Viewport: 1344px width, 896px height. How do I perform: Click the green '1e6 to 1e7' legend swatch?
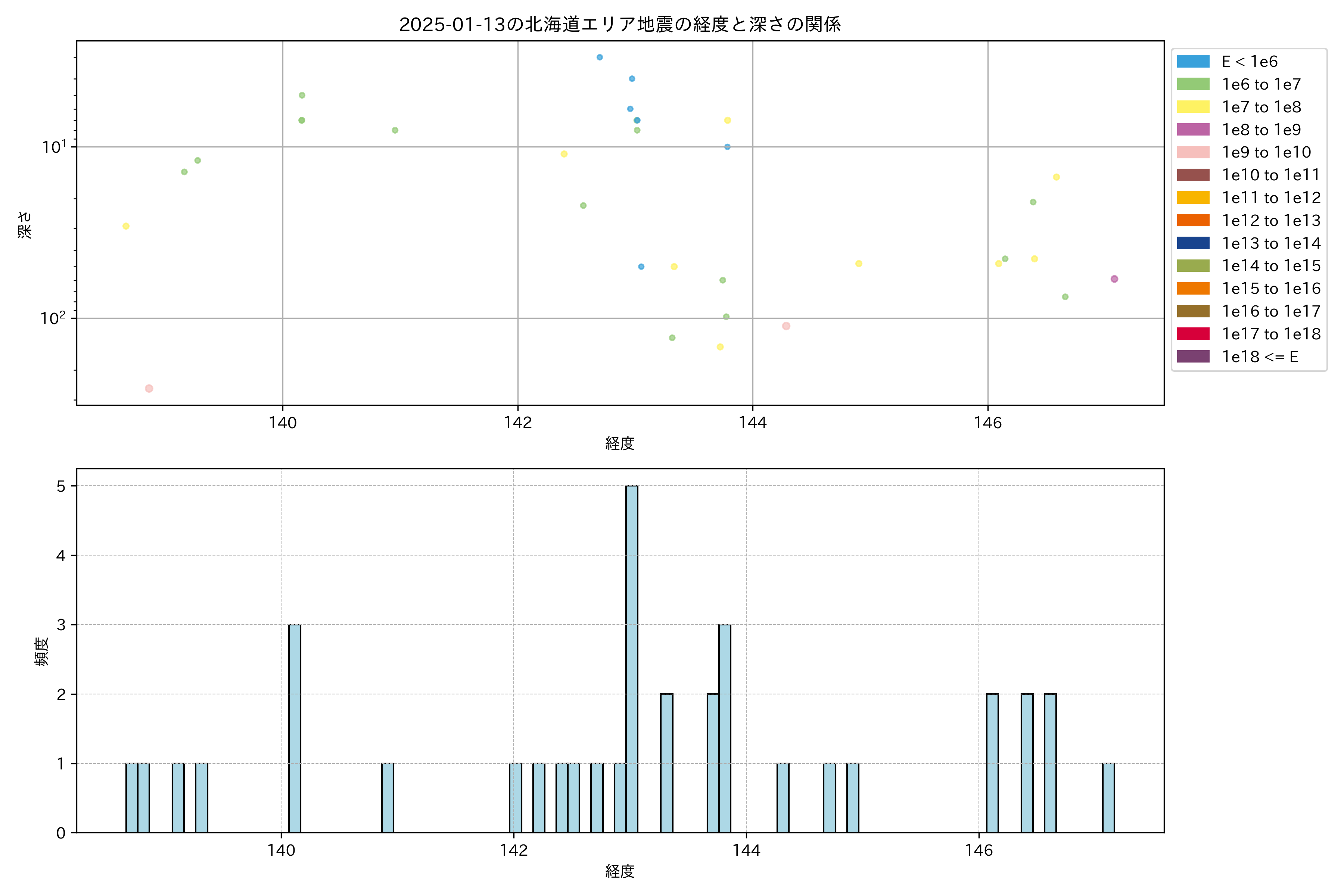pos(1192,85)
